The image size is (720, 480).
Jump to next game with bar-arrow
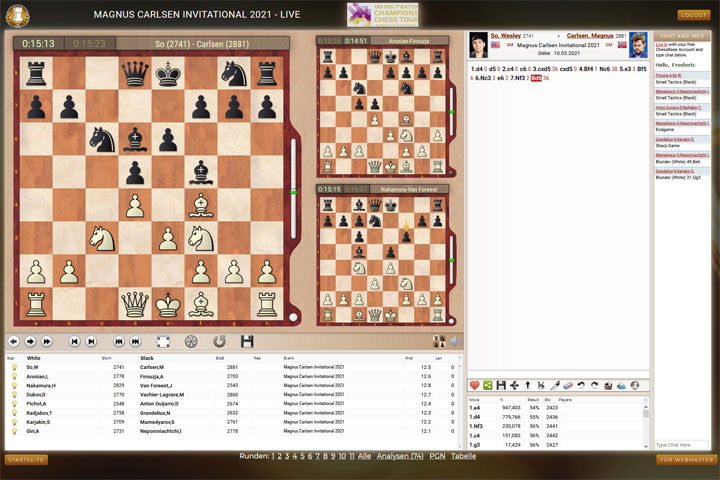coord(91,341)
